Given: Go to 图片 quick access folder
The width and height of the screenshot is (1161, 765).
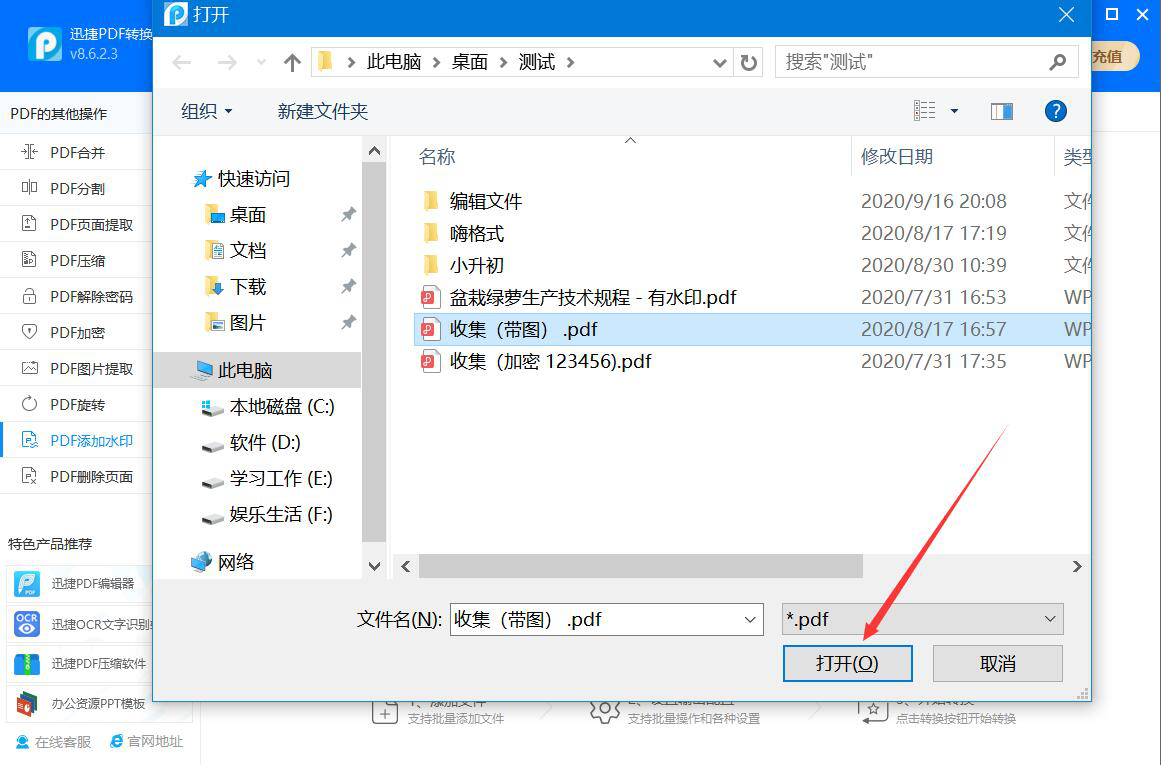Looking at the screenshot, I should pos(235,323).
